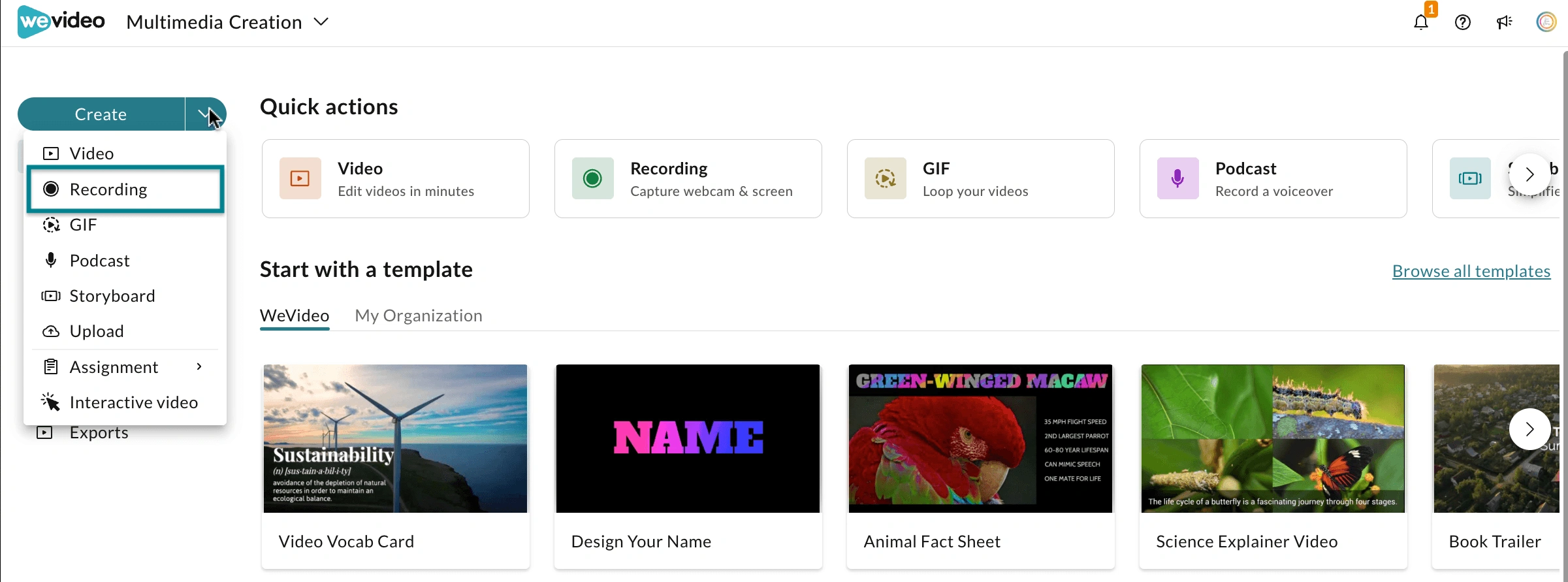Click the 'Animal Fact Sheet' title text
This screenshot has width=1568, height=582.
tap(932, 542)
